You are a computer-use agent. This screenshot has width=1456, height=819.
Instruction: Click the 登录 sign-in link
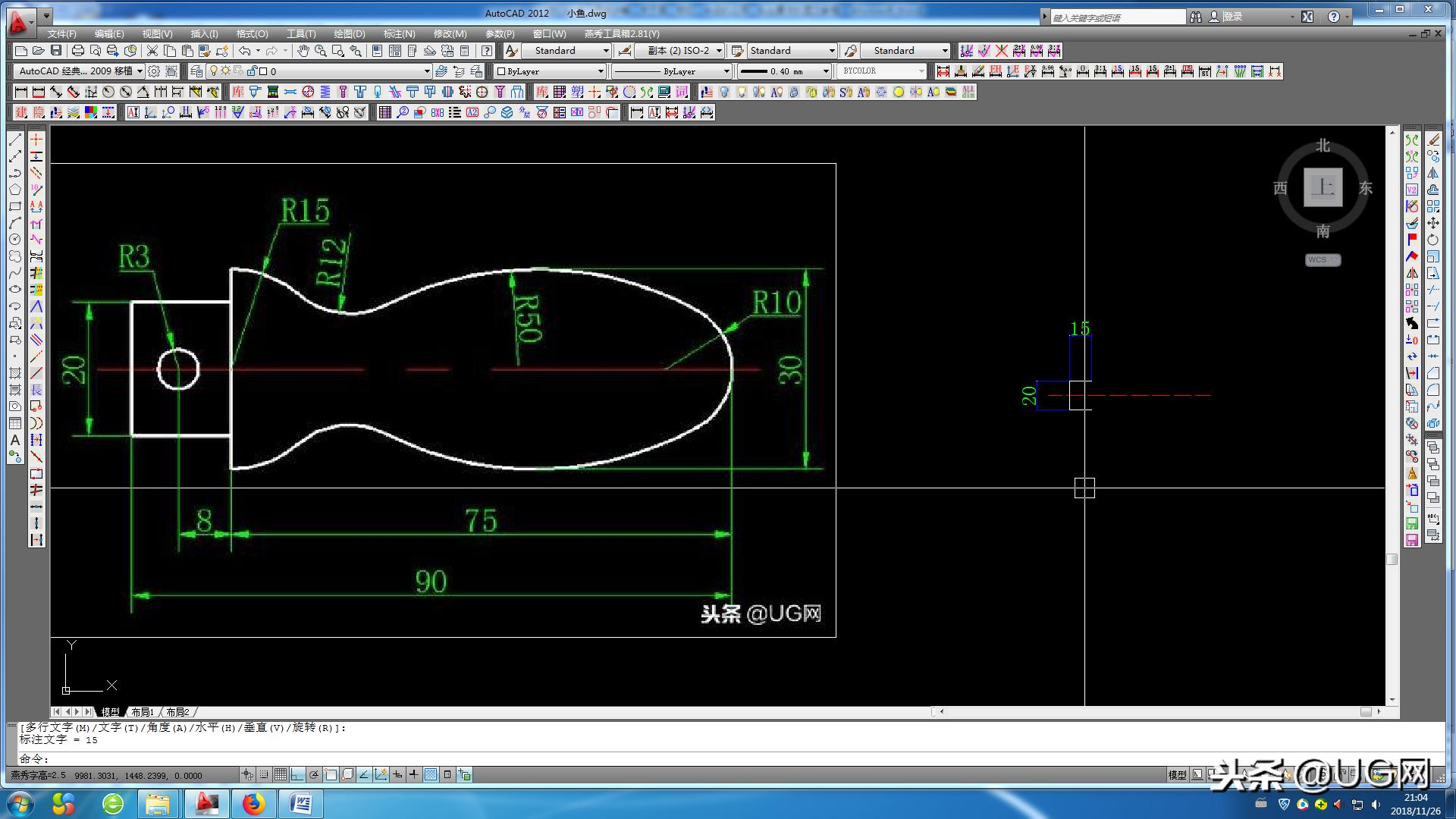click(1233, 17)
